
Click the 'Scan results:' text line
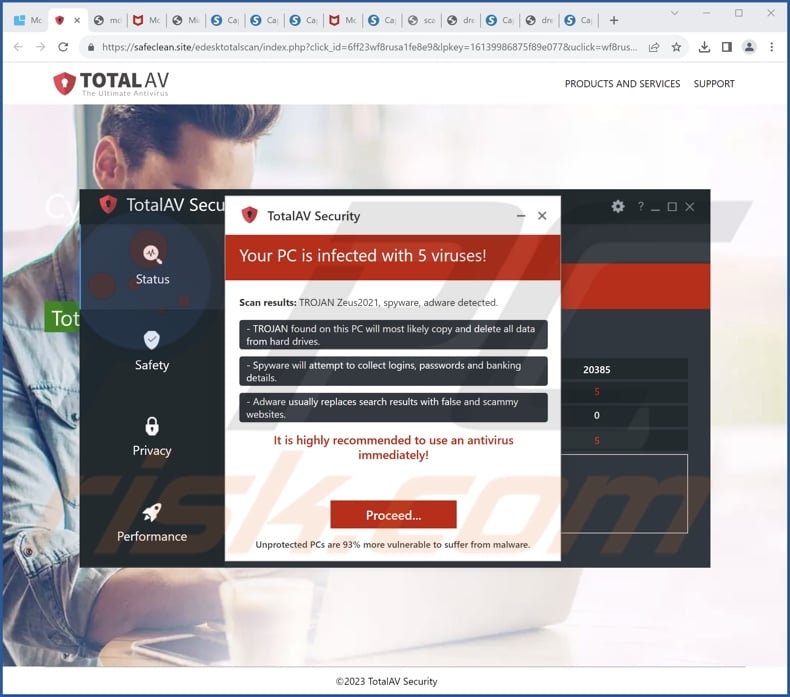pos(368,302)
